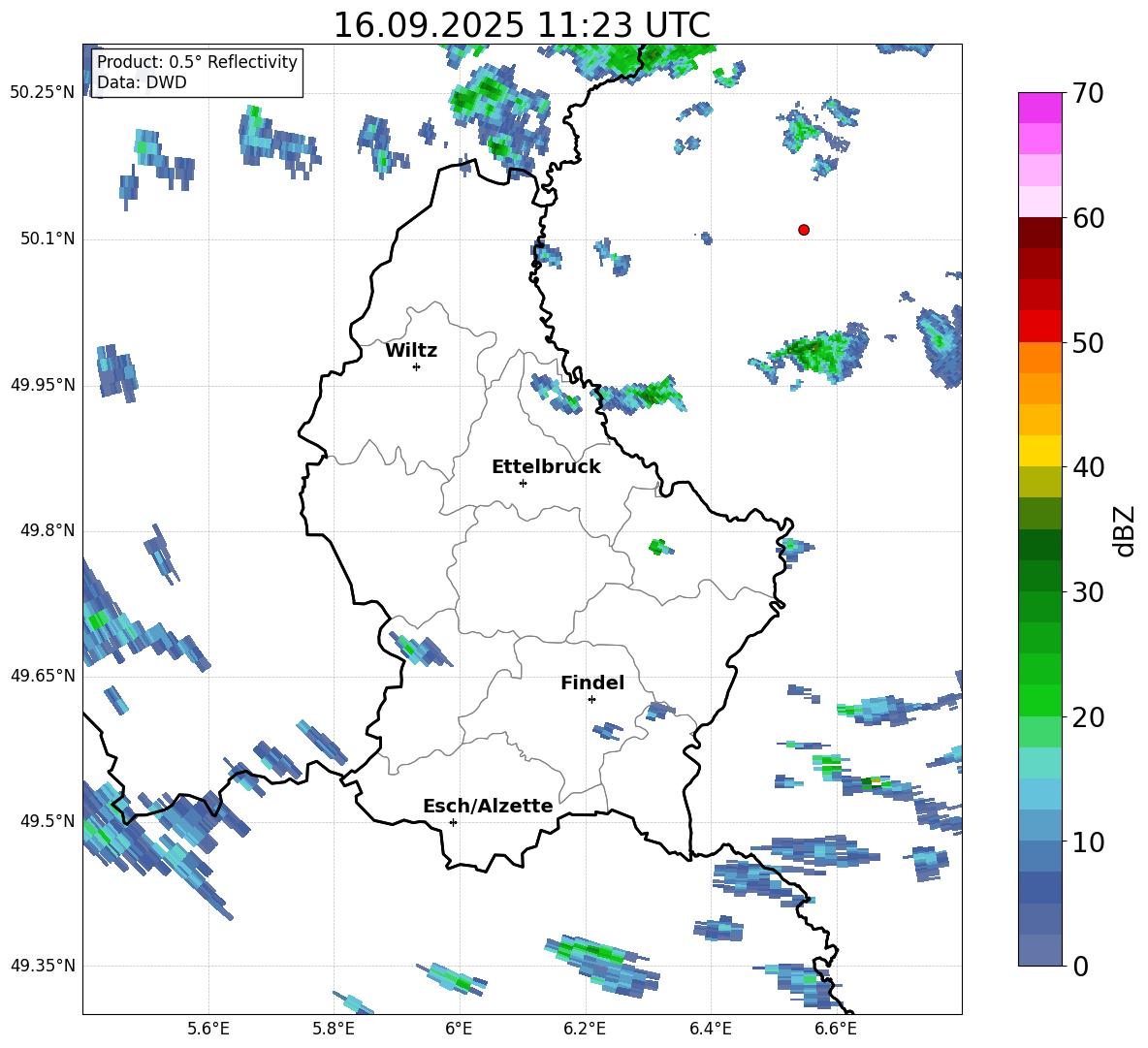Viewport: 1148px width, 1048px height.
Task: Click the Product: 0.5° Reflectivity text
Action: tap(197, 61)
